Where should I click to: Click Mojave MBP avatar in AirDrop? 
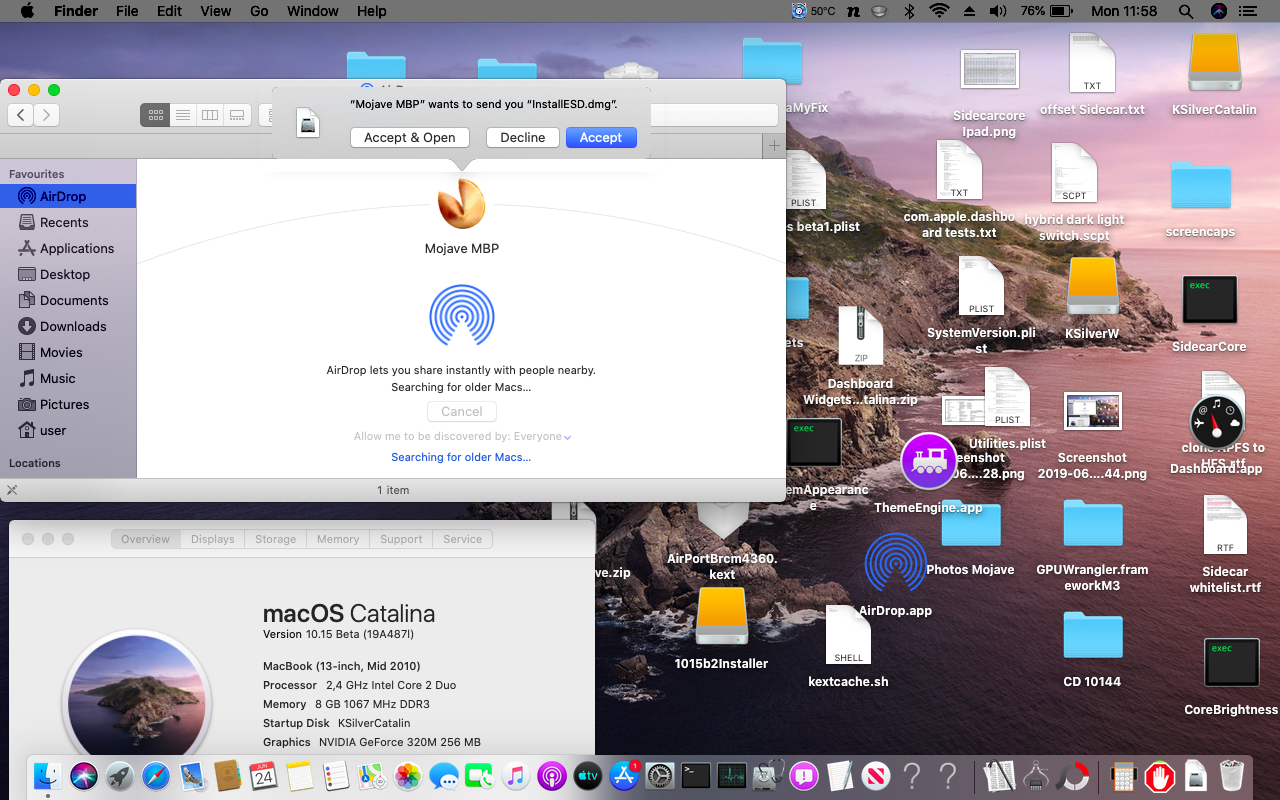click(461, 203)
